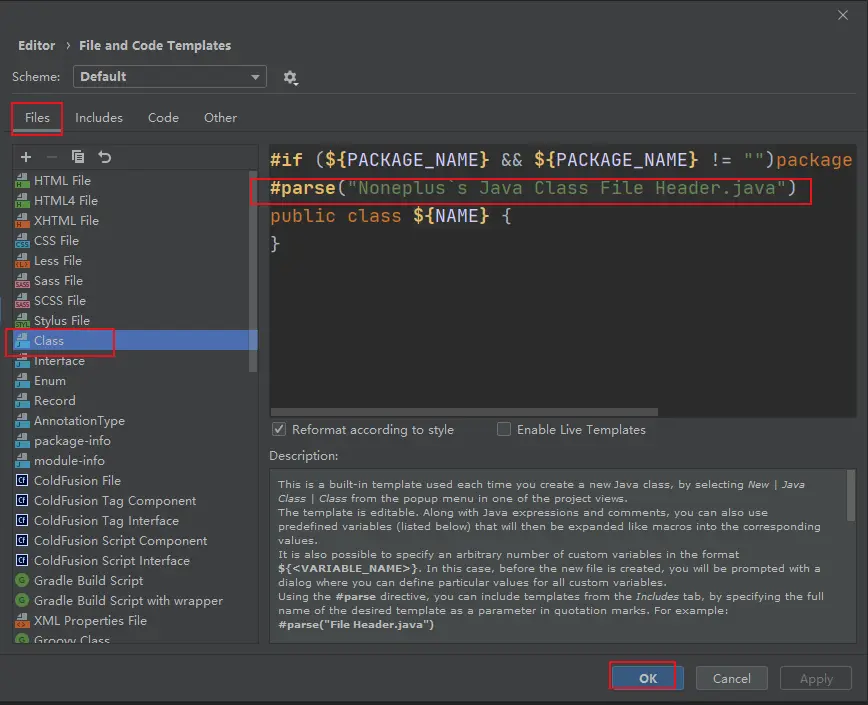The width and height of the screenshot is (868, 705).
Task: Click the Interface template icon
Action: [x=22, y=361]
